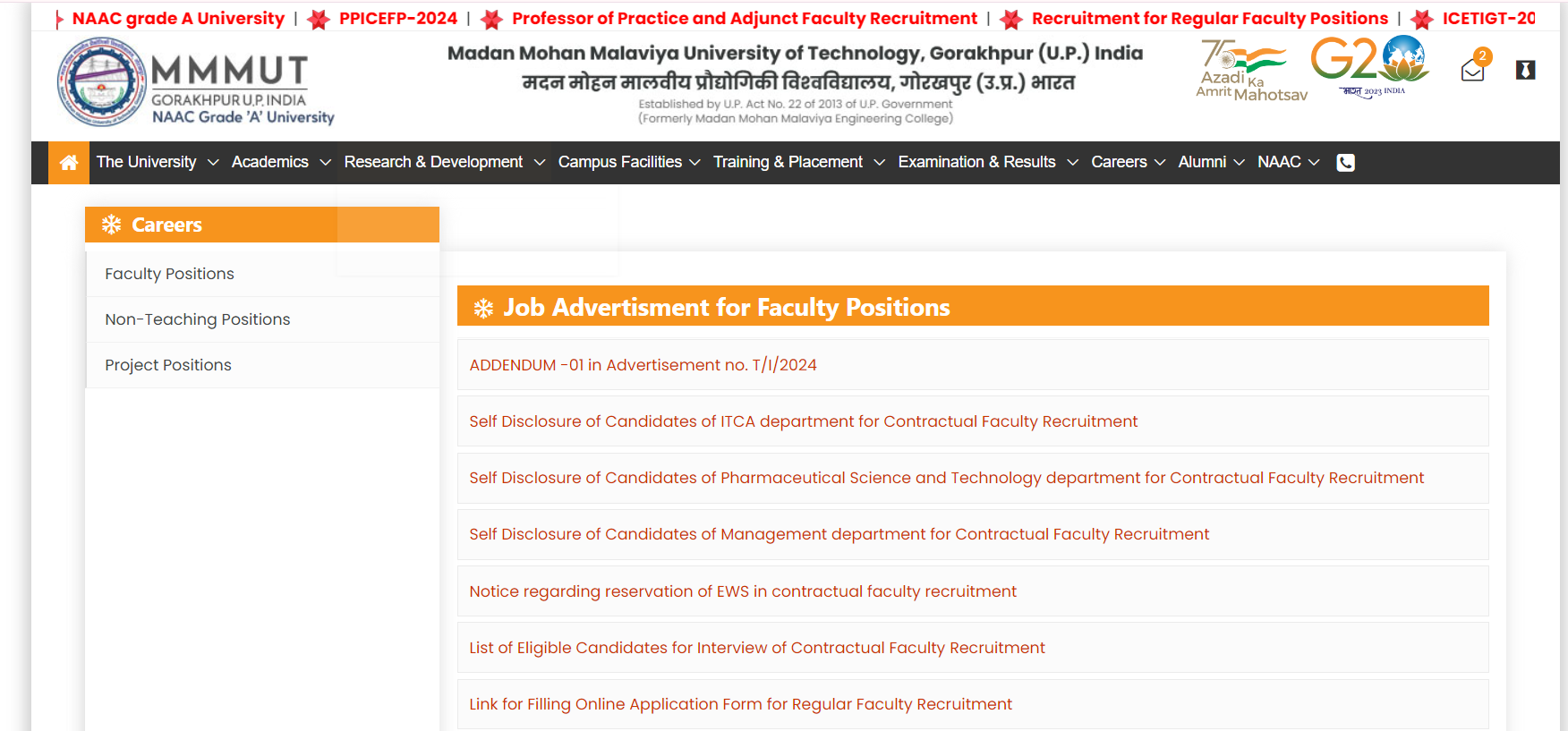Open Training & Placement menu
Screen dimensions: 1568x731
click(788, 162)
